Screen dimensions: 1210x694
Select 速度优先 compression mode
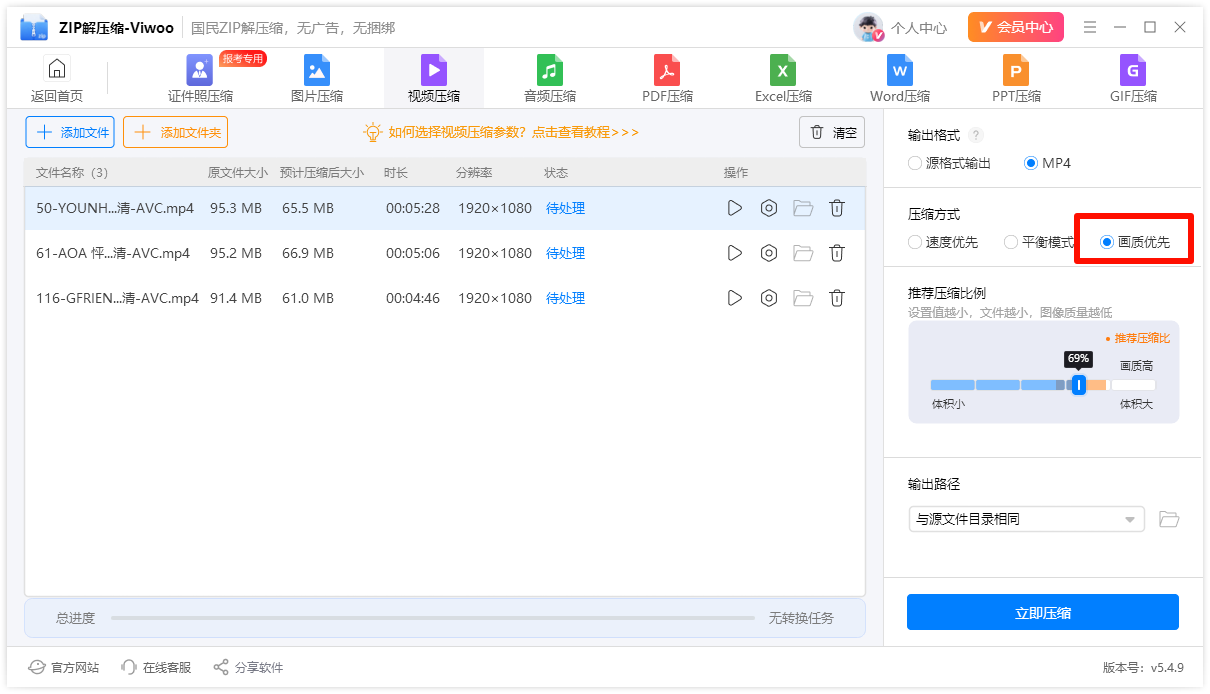[x=943, y=242]
